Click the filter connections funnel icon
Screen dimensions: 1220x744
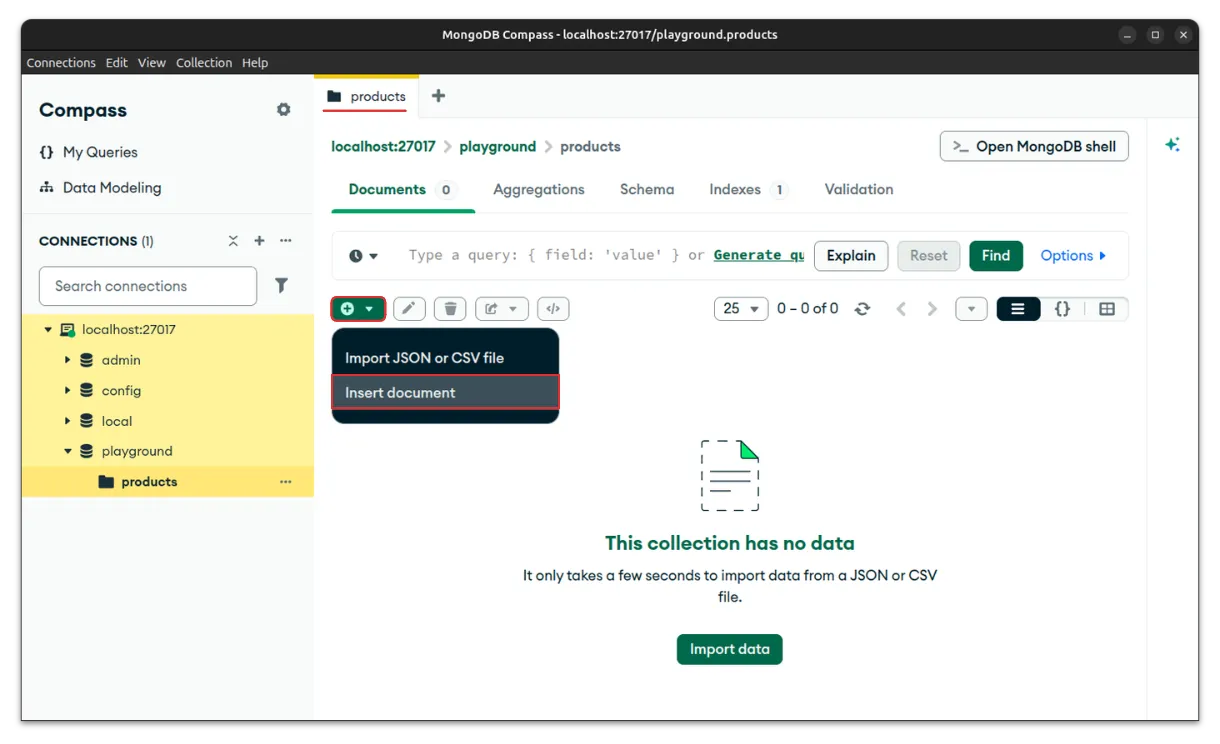point(282,286)
